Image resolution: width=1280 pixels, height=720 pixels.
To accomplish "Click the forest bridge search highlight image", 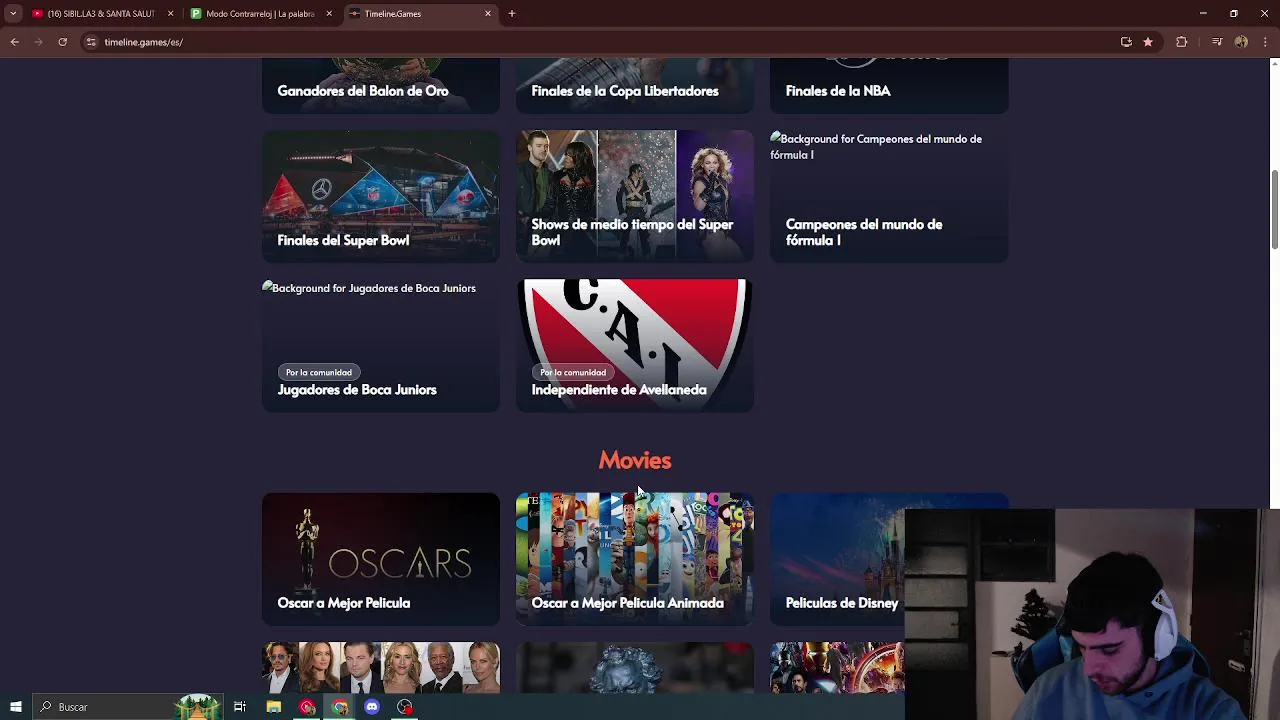I will [197, 706].
